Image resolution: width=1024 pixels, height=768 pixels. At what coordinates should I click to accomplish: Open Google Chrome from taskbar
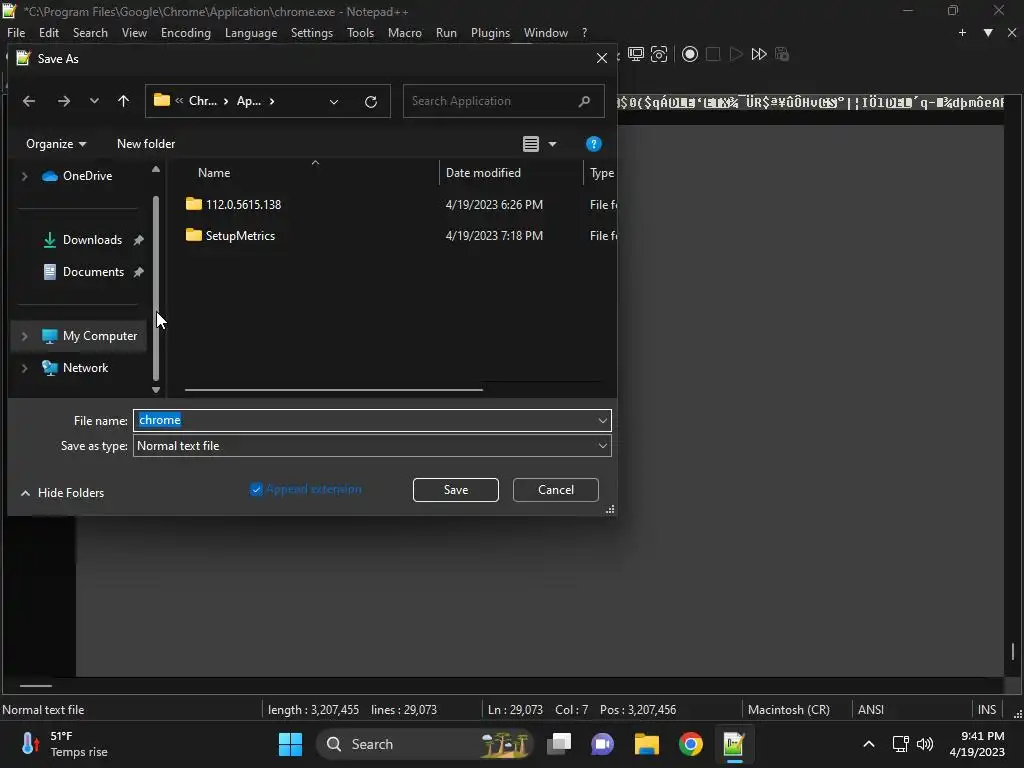(690, 744)
